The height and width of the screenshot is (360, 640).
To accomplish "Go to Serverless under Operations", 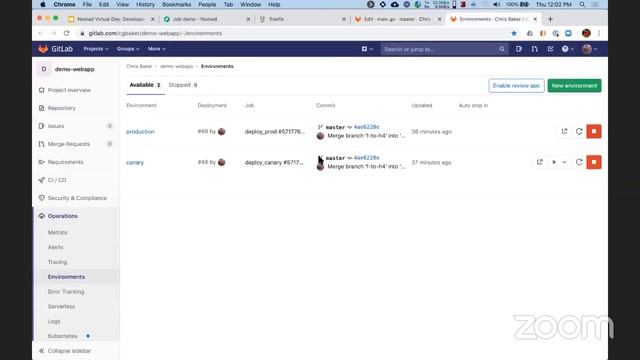I will click(61, 307).
